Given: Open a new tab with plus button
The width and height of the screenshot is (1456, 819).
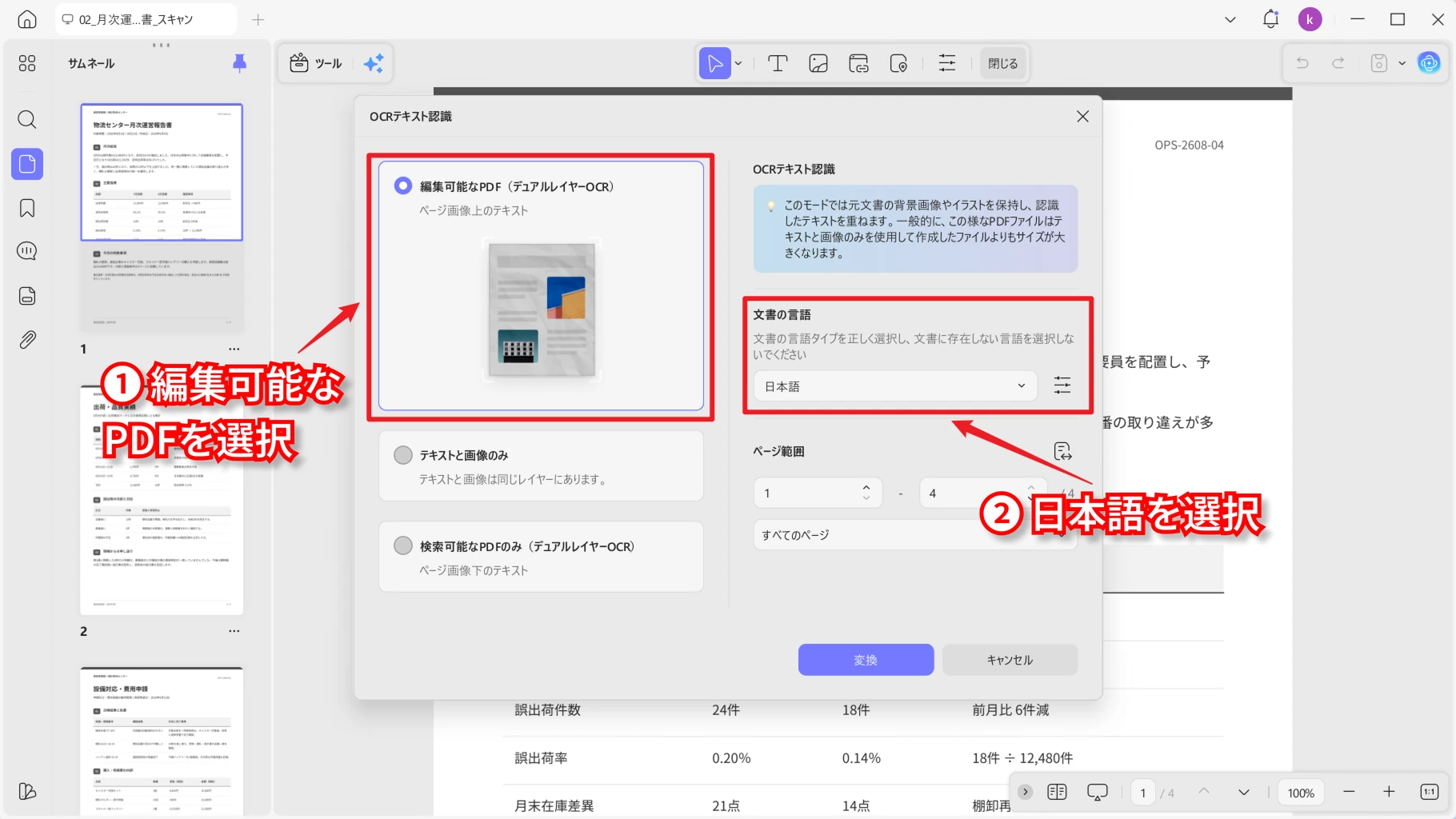Looking at the screenshot, I should [258, 19].
